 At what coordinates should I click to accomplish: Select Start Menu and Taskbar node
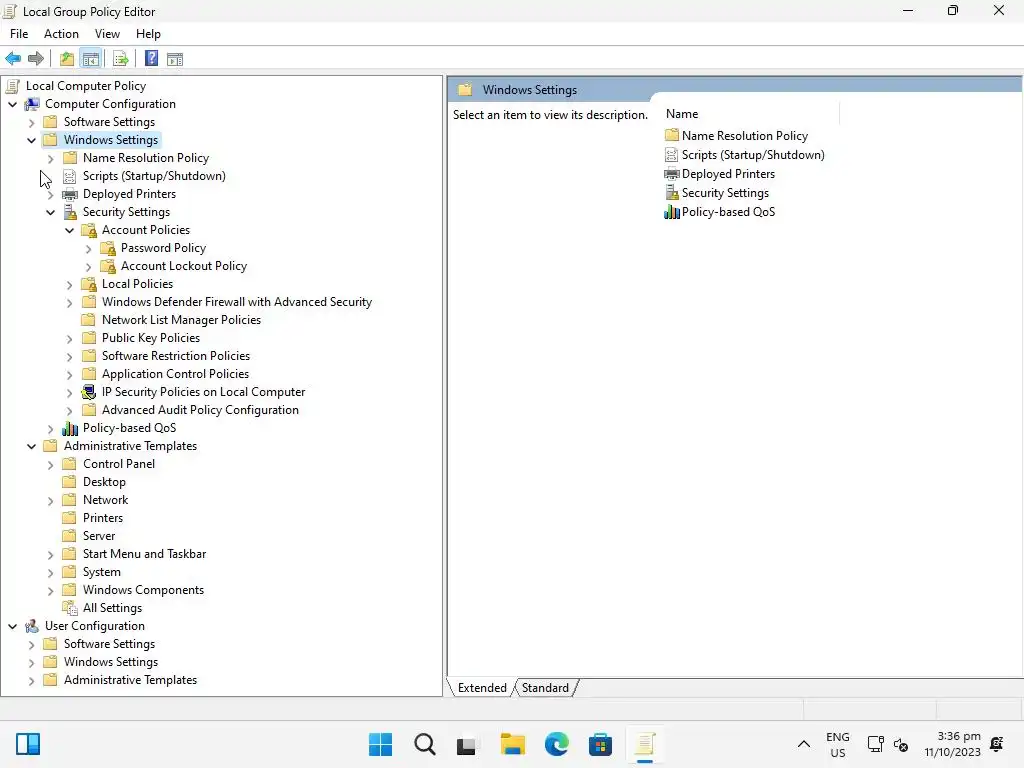tap(144, 554)
